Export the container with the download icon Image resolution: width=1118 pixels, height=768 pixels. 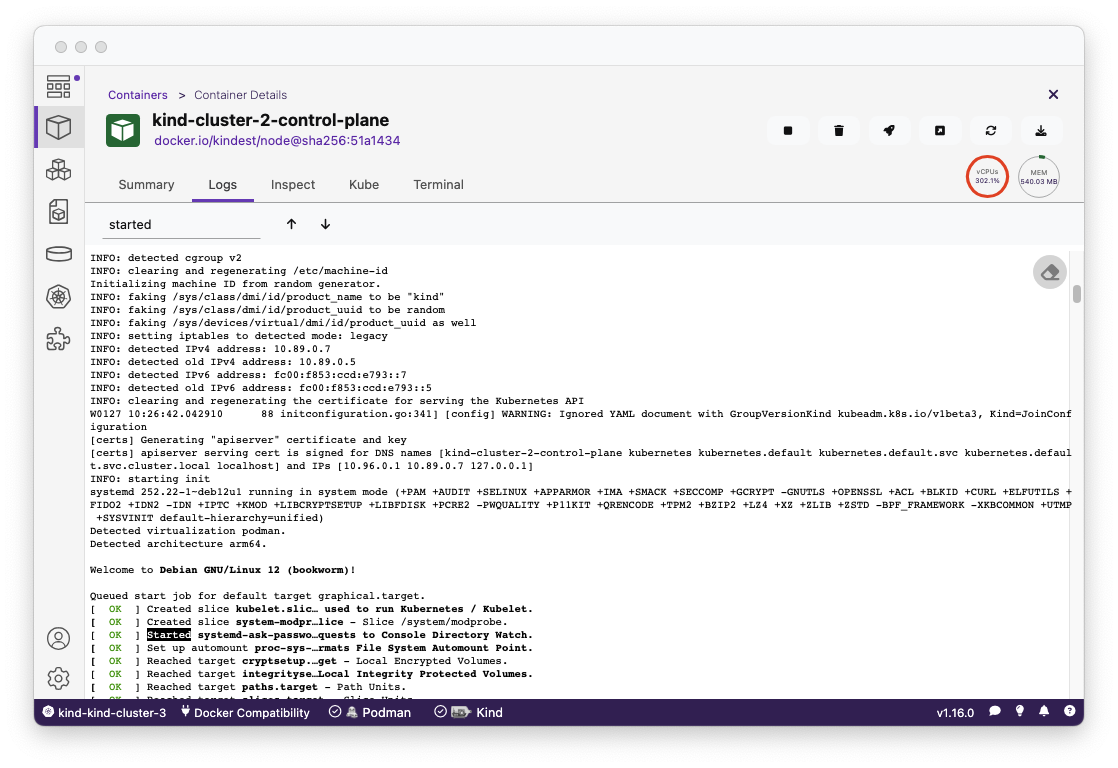[x=1041, y=131]
